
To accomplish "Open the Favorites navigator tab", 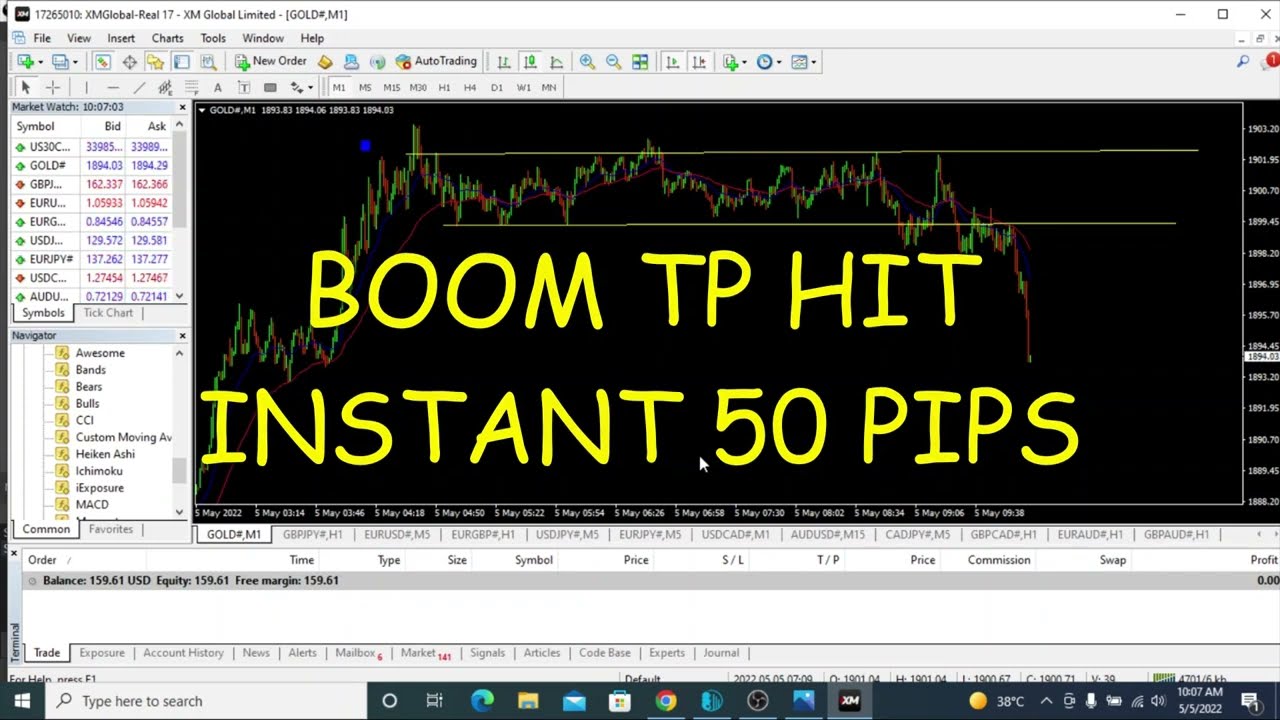I will [111, 529].
